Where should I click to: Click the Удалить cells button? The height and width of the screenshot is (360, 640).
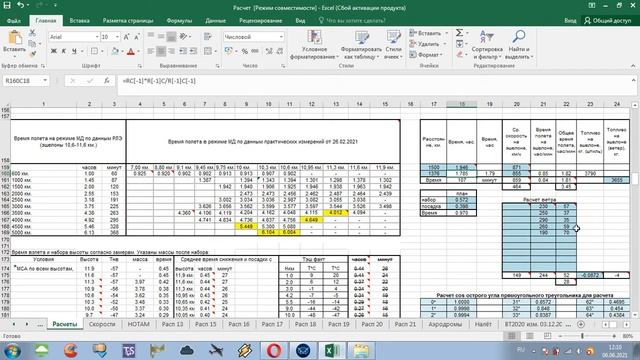pos(424,44)
